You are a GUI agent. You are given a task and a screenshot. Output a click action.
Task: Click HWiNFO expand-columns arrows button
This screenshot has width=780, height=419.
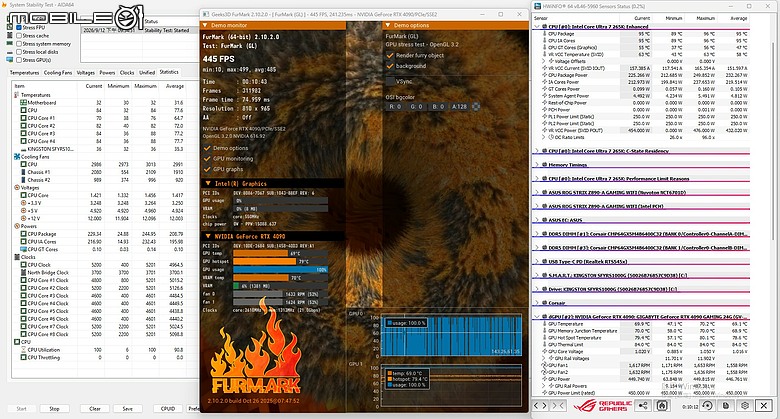pyautogui.click(x=540, y=406)
